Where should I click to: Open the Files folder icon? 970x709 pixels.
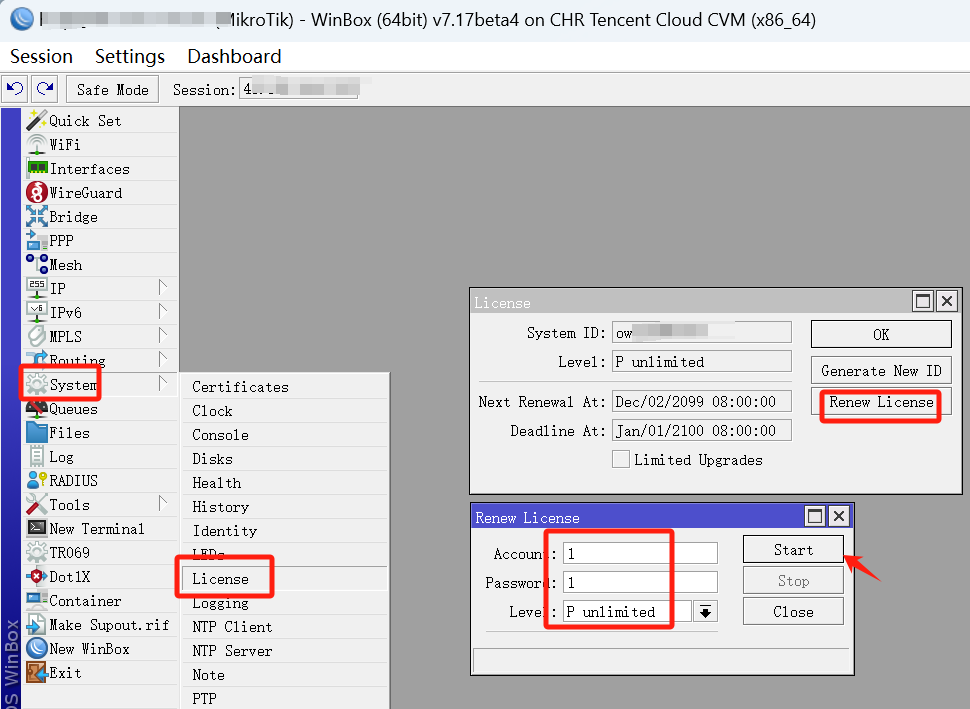pyautogui.click(x=36, y=432)
